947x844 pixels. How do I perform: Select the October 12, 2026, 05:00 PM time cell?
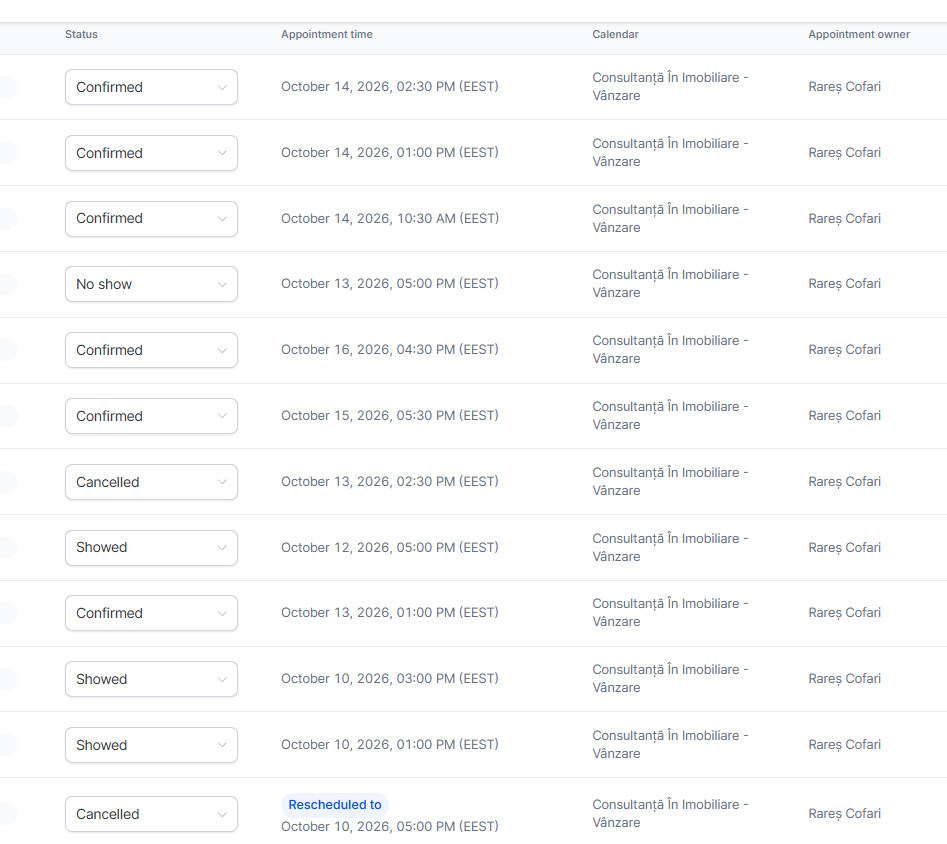390,547
